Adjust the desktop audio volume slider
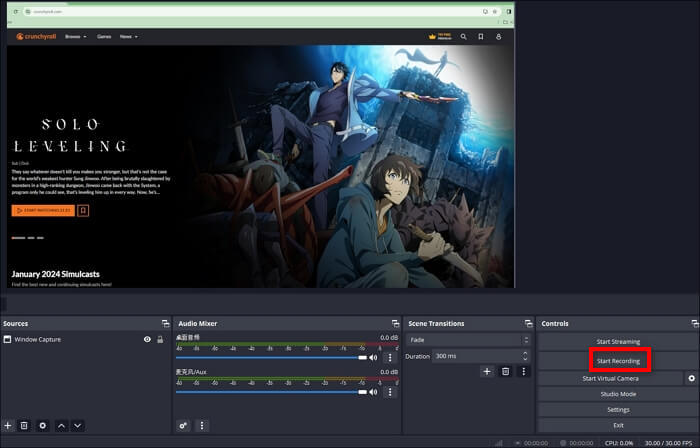The image size is (700, 448). click(271, 357)
